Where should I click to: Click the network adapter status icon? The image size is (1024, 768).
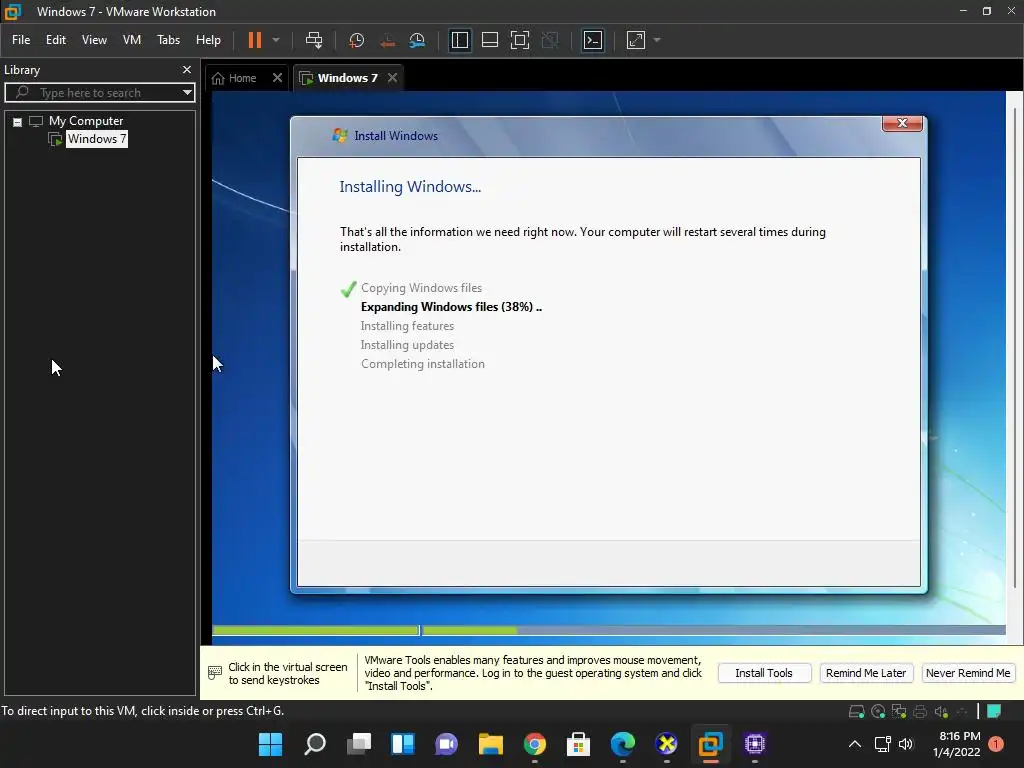pyautogui.click(x=899, y=711)
